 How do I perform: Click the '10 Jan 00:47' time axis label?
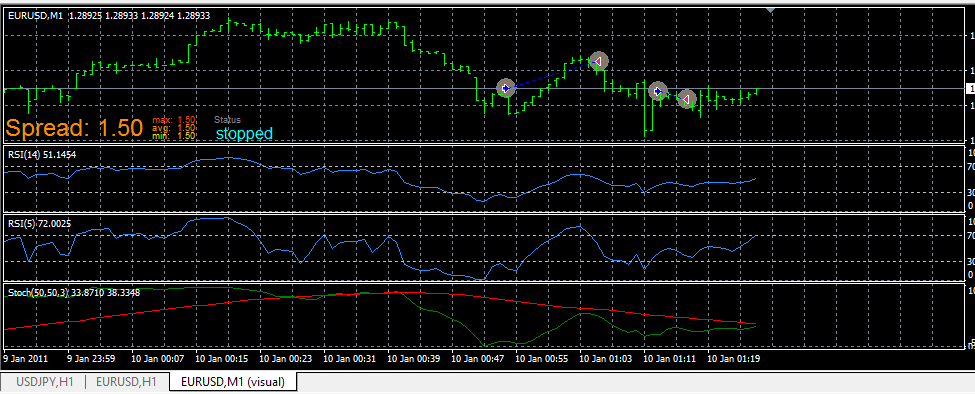click(478, 359)
